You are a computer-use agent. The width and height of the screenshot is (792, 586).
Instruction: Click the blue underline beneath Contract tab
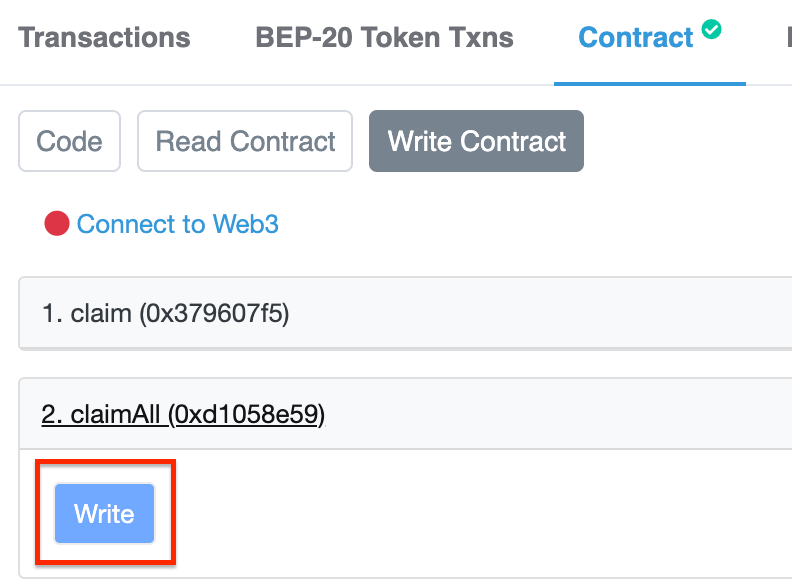click(x=650, y=83)
